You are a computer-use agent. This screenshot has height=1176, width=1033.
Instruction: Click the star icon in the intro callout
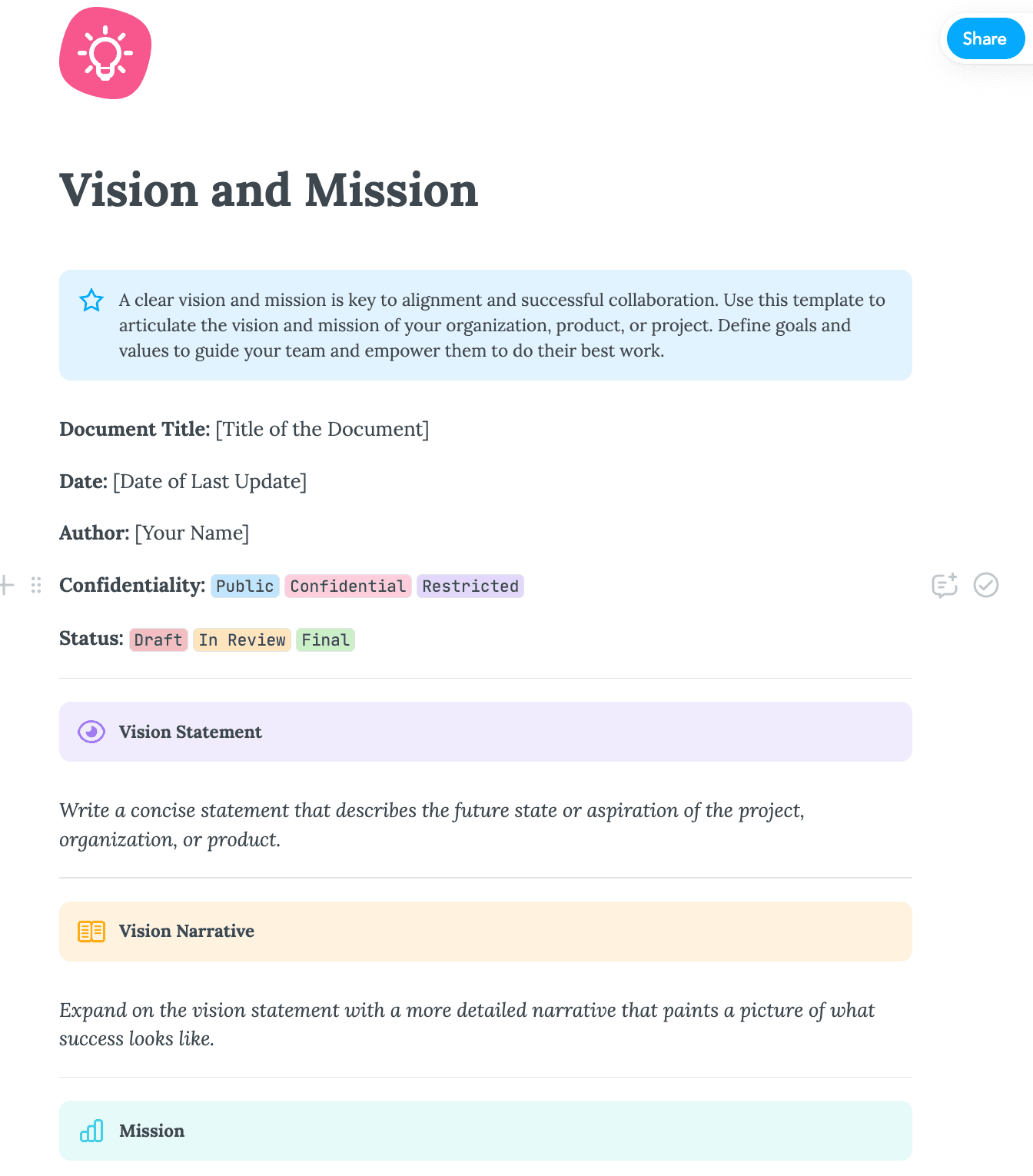tap(91, 301)
